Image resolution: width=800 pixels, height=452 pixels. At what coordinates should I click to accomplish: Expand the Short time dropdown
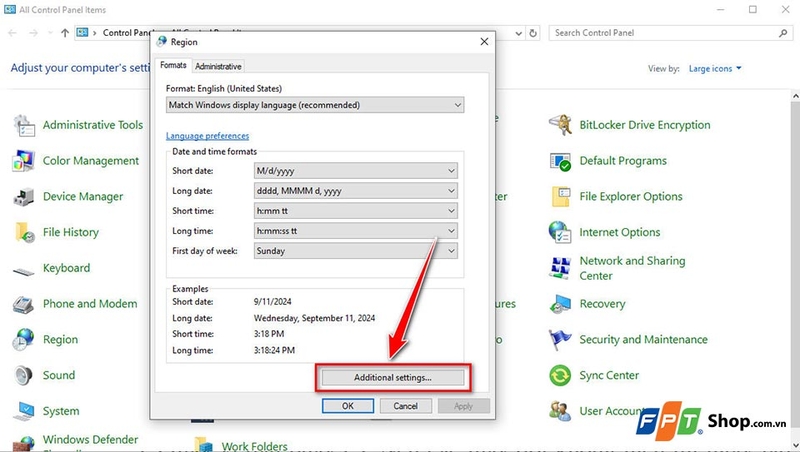(356, 211)
